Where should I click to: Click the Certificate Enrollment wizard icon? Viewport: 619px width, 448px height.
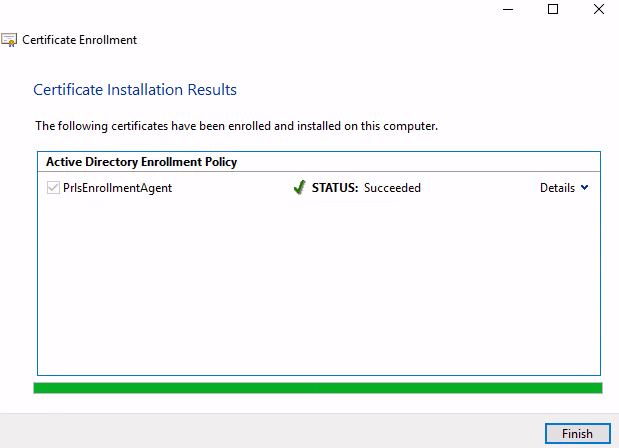(x=10, y=40)
